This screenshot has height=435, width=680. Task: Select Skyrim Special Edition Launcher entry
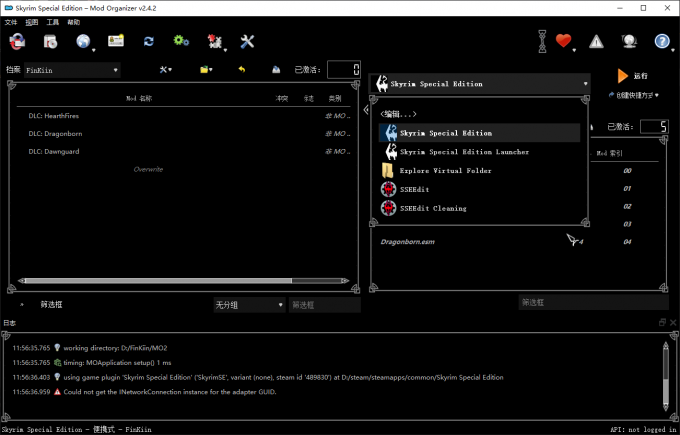[479, 152]
